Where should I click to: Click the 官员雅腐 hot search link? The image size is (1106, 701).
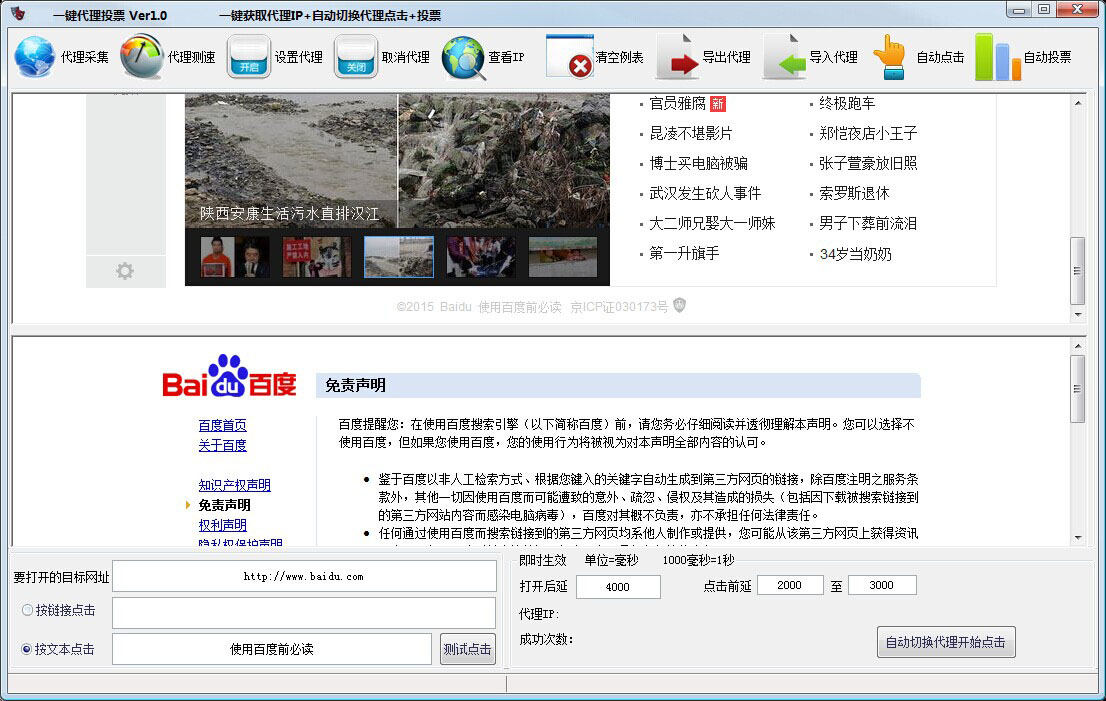click(x=677, y=104)
